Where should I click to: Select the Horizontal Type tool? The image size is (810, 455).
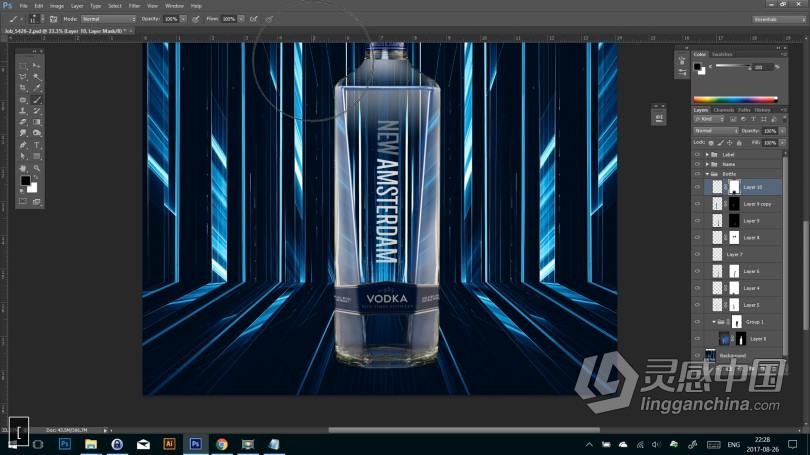36,145
